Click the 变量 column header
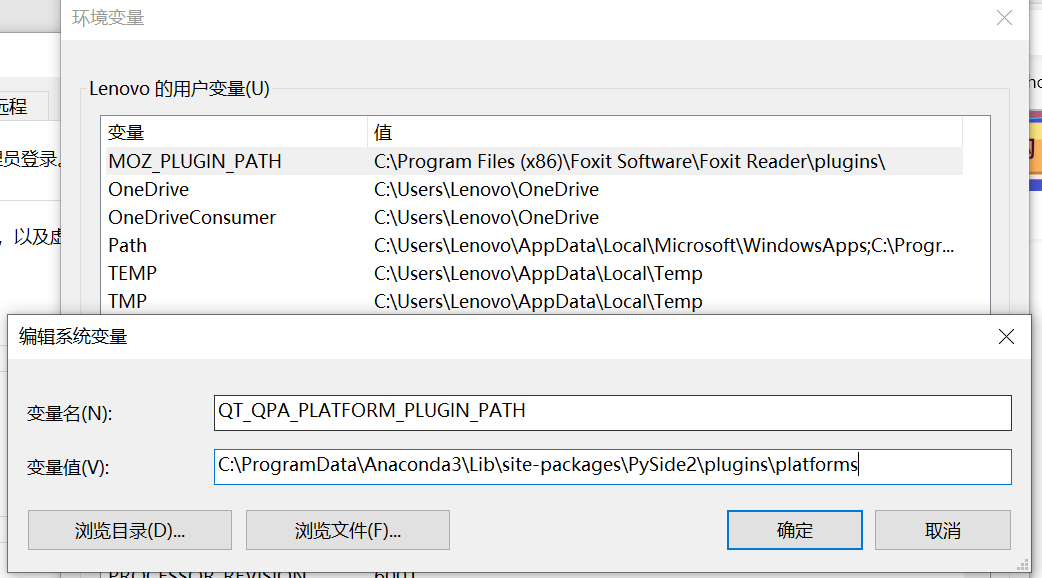Image resolution: width=1042 pixels, height=578 pixels. (x=127, y=132)
